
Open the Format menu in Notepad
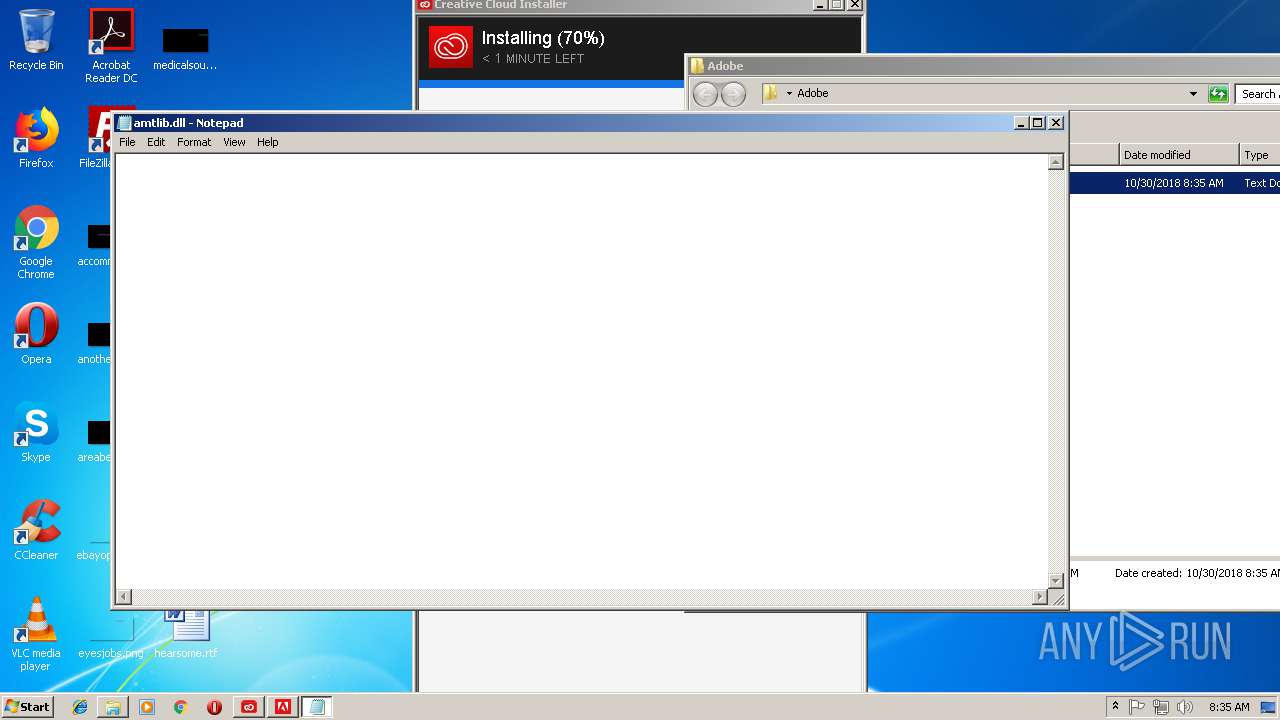coord(194,142)
